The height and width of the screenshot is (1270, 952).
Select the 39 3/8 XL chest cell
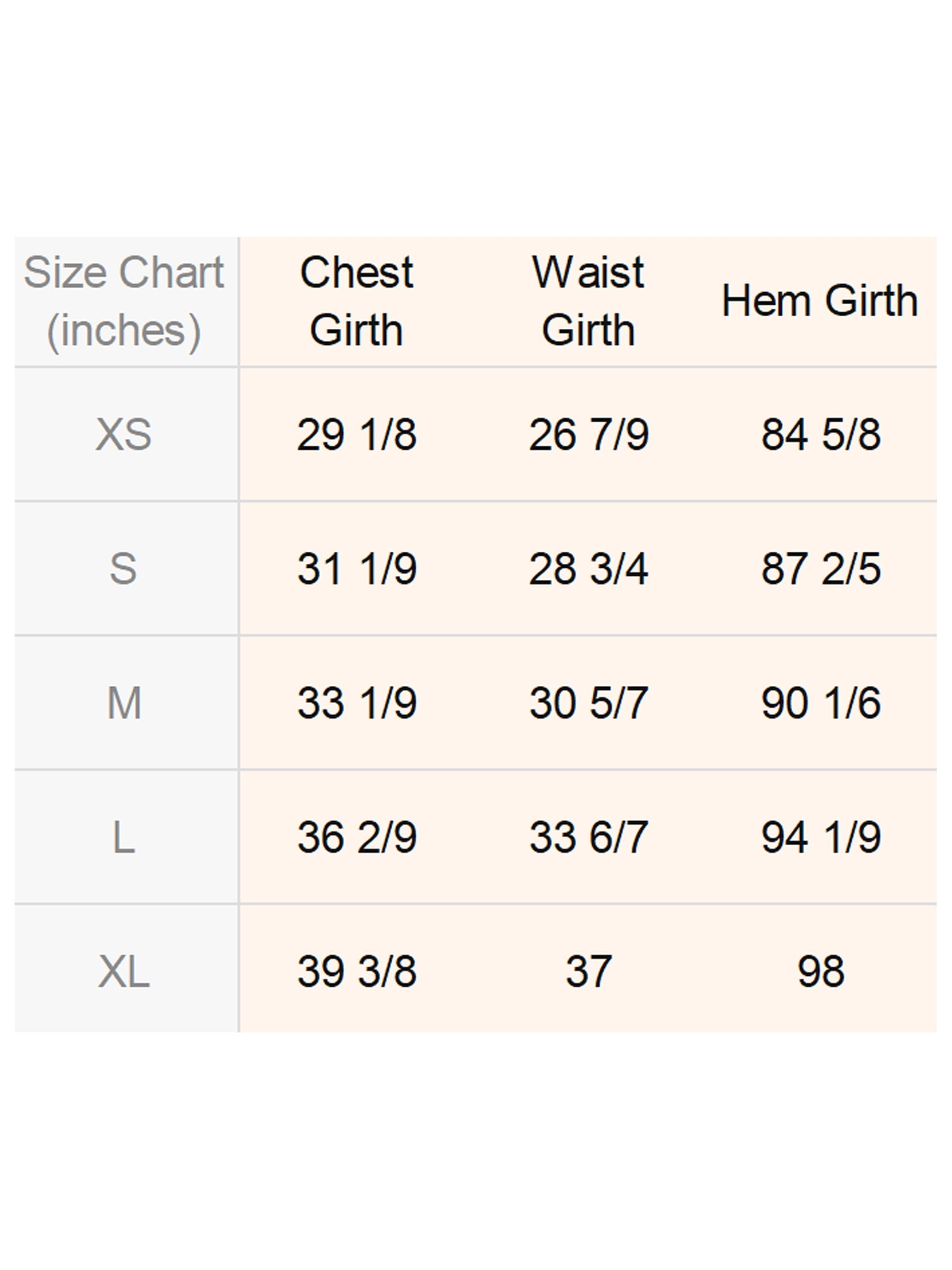357,971
